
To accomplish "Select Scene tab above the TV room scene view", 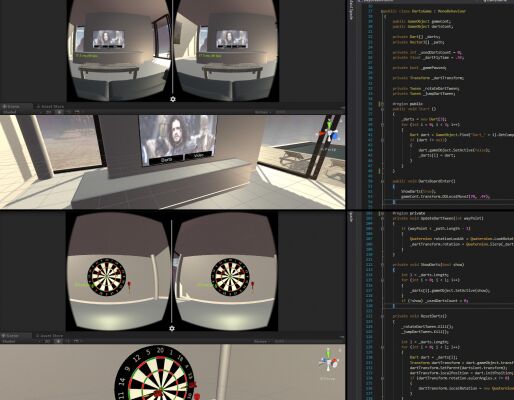I will pos(16,106).
